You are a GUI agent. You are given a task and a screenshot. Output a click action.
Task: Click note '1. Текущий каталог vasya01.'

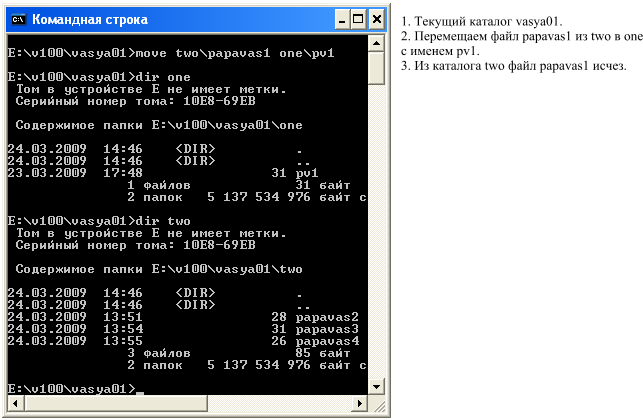coord(482,21)
